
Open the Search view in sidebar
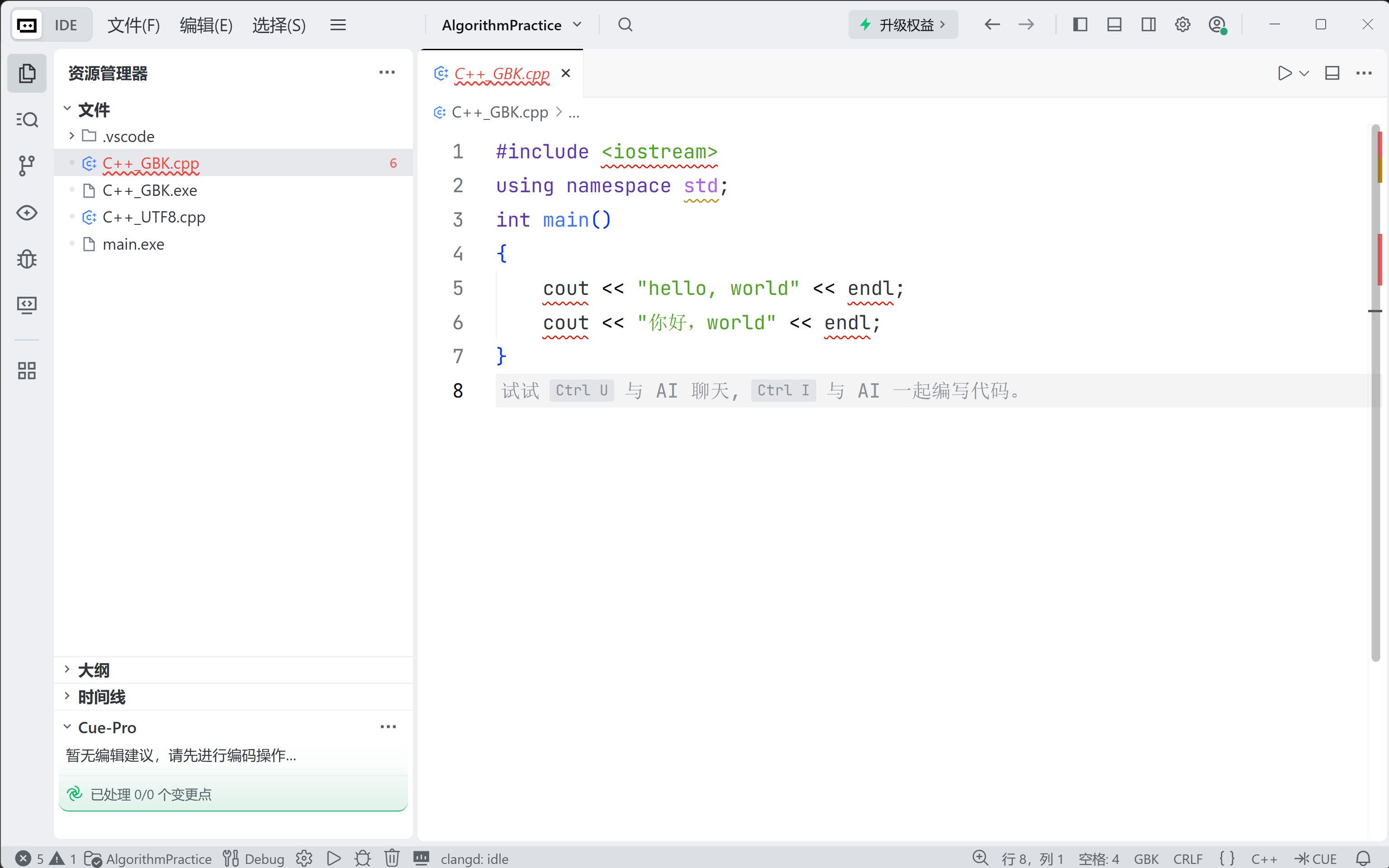[x=27, y=119]
